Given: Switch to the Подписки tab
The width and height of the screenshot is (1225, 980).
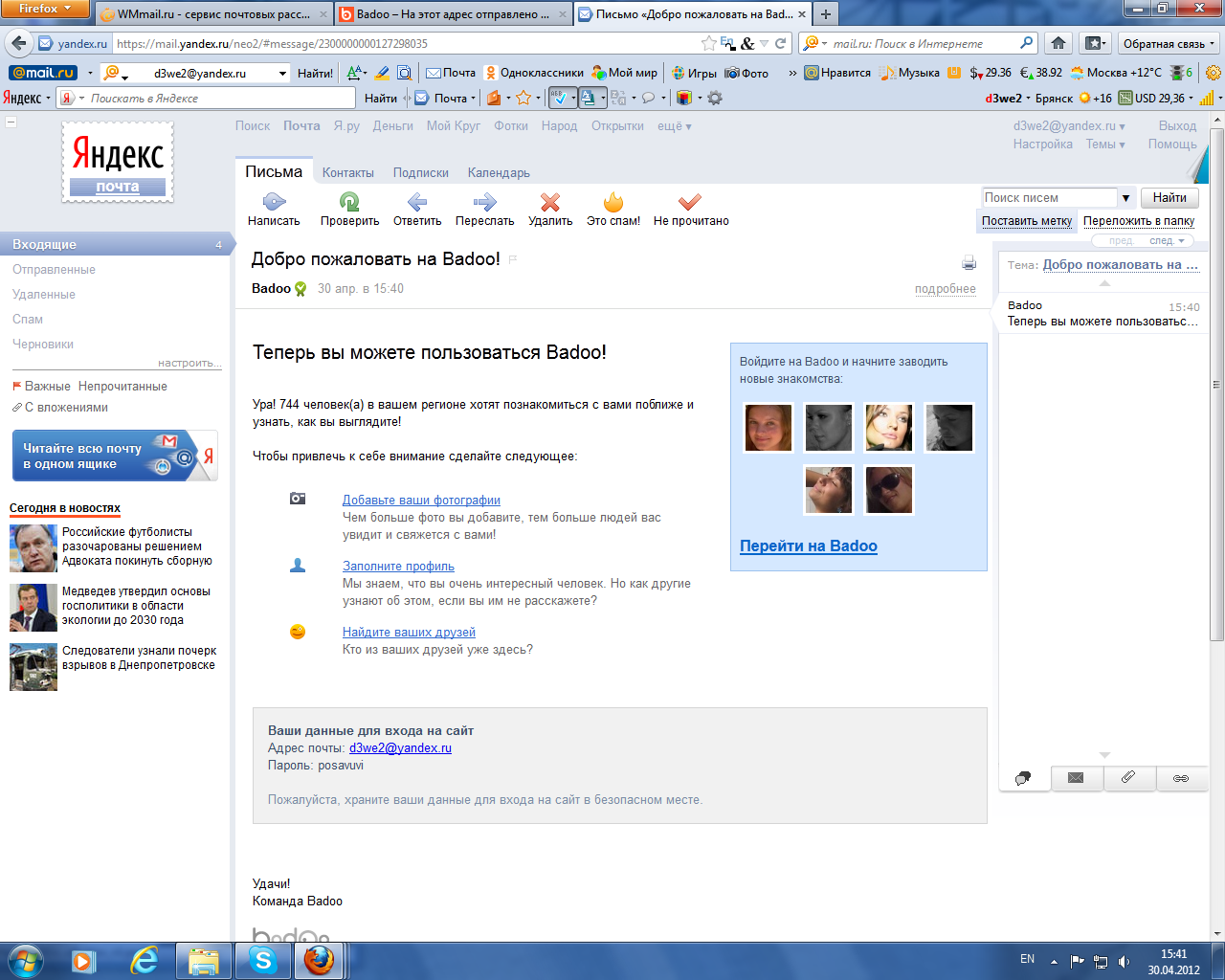Looking at the screenshot, I should click(421, 173).
